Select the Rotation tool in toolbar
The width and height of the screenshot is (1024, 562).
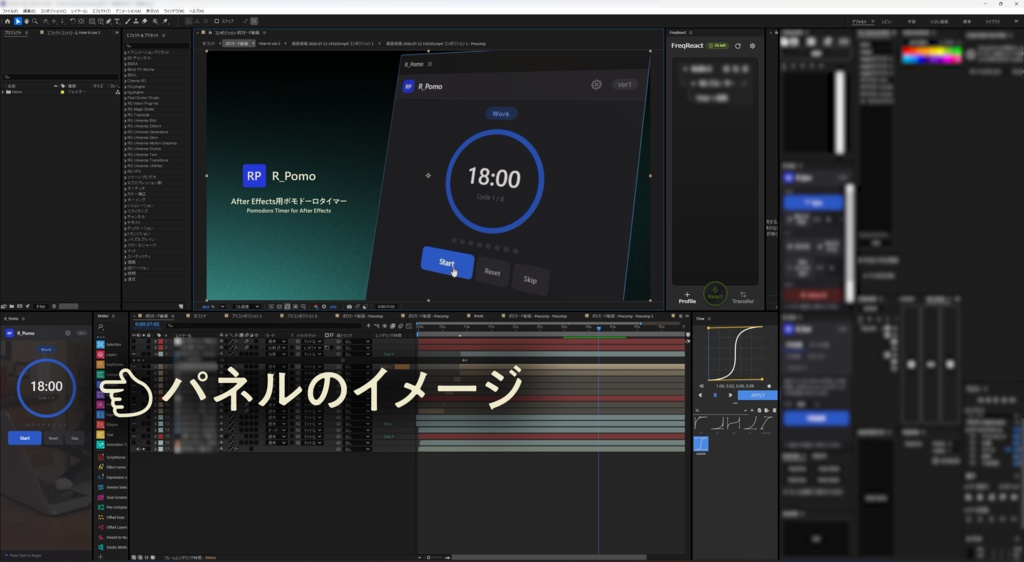click(x=72, y=22)
